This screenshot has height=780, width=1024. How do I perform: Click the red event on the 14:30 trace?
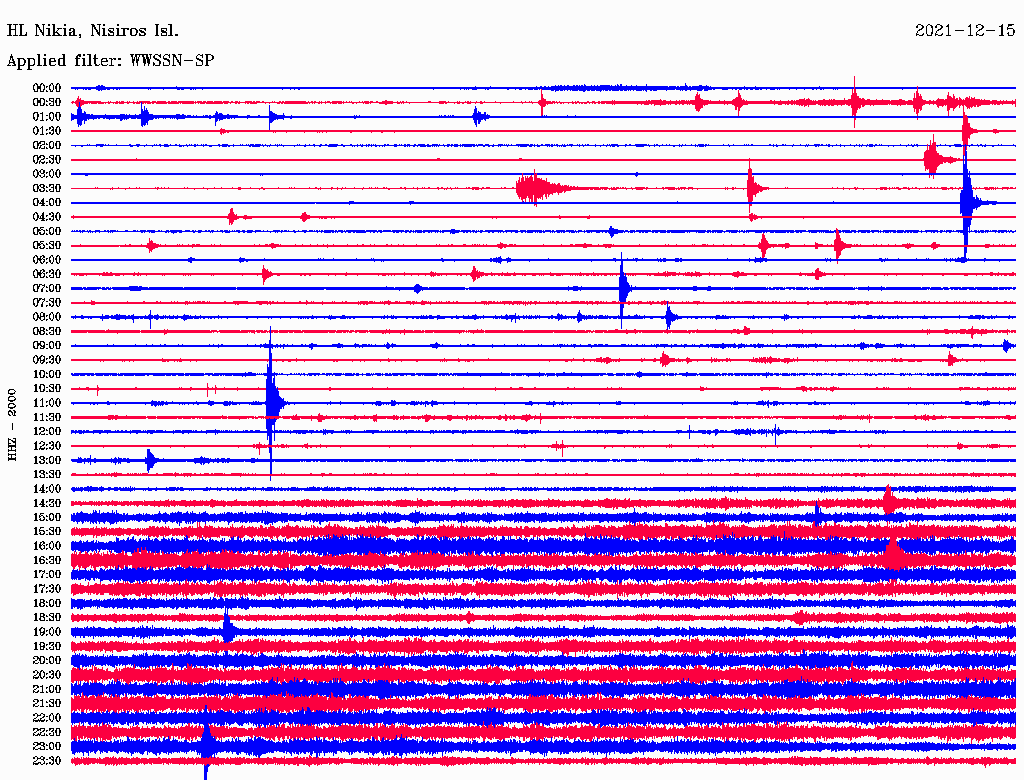[889, 503]
